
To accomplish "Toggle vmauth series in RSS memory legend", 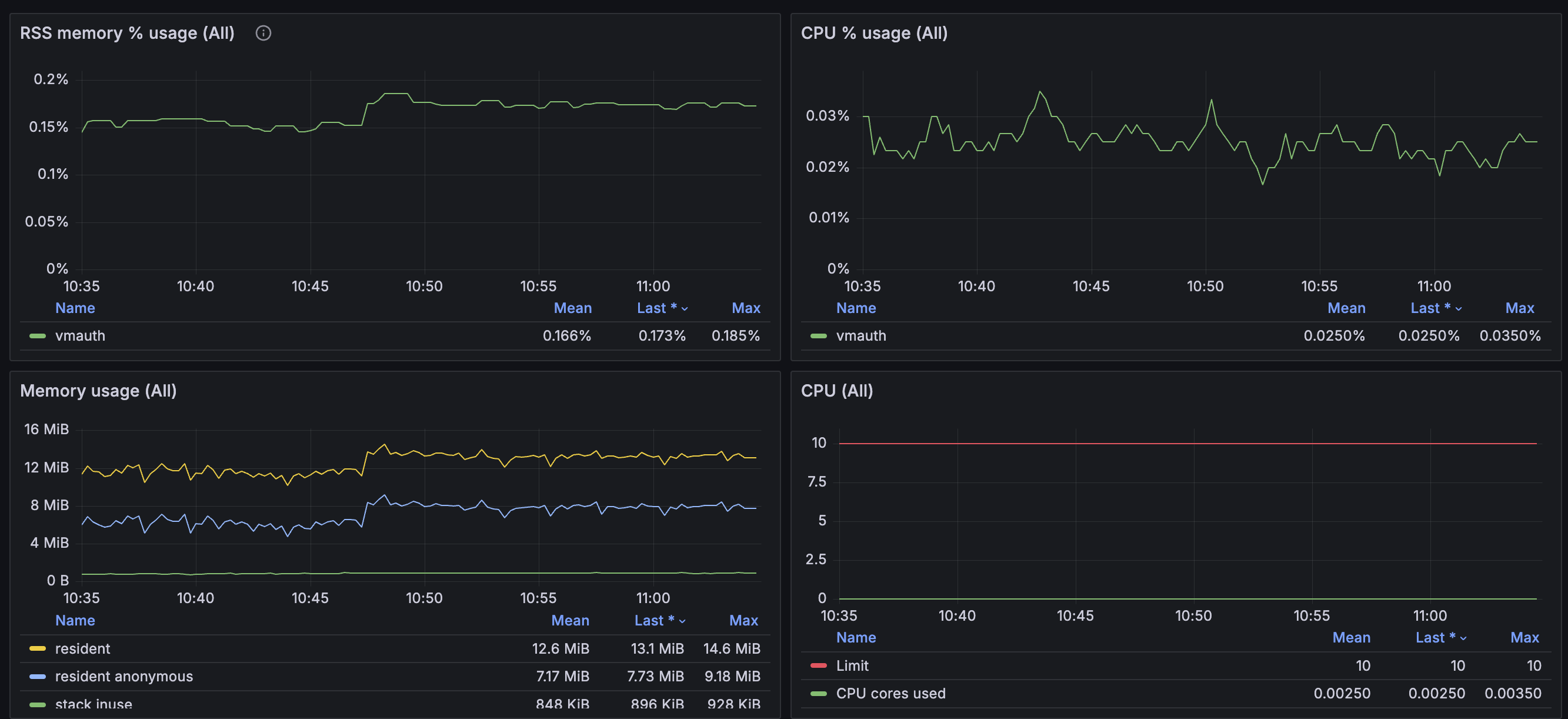I will 80,336.
